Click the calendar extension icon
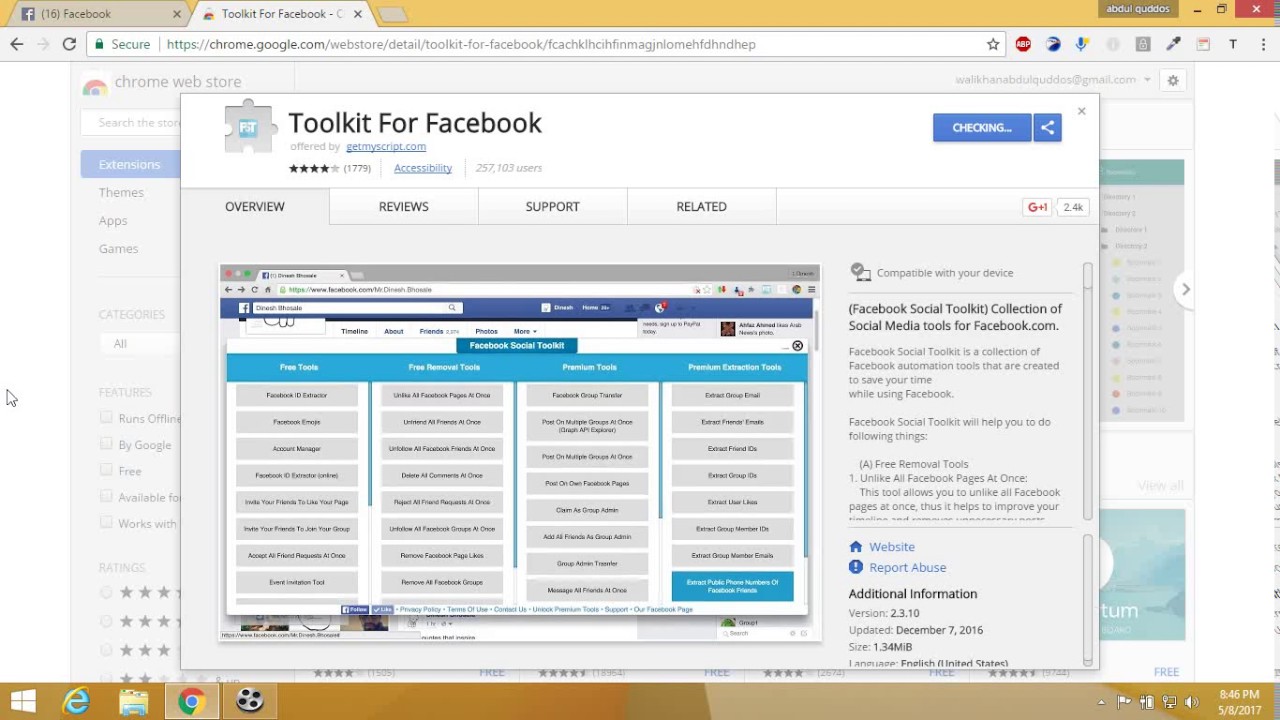1280x720 pixels. click(1203, 44)
